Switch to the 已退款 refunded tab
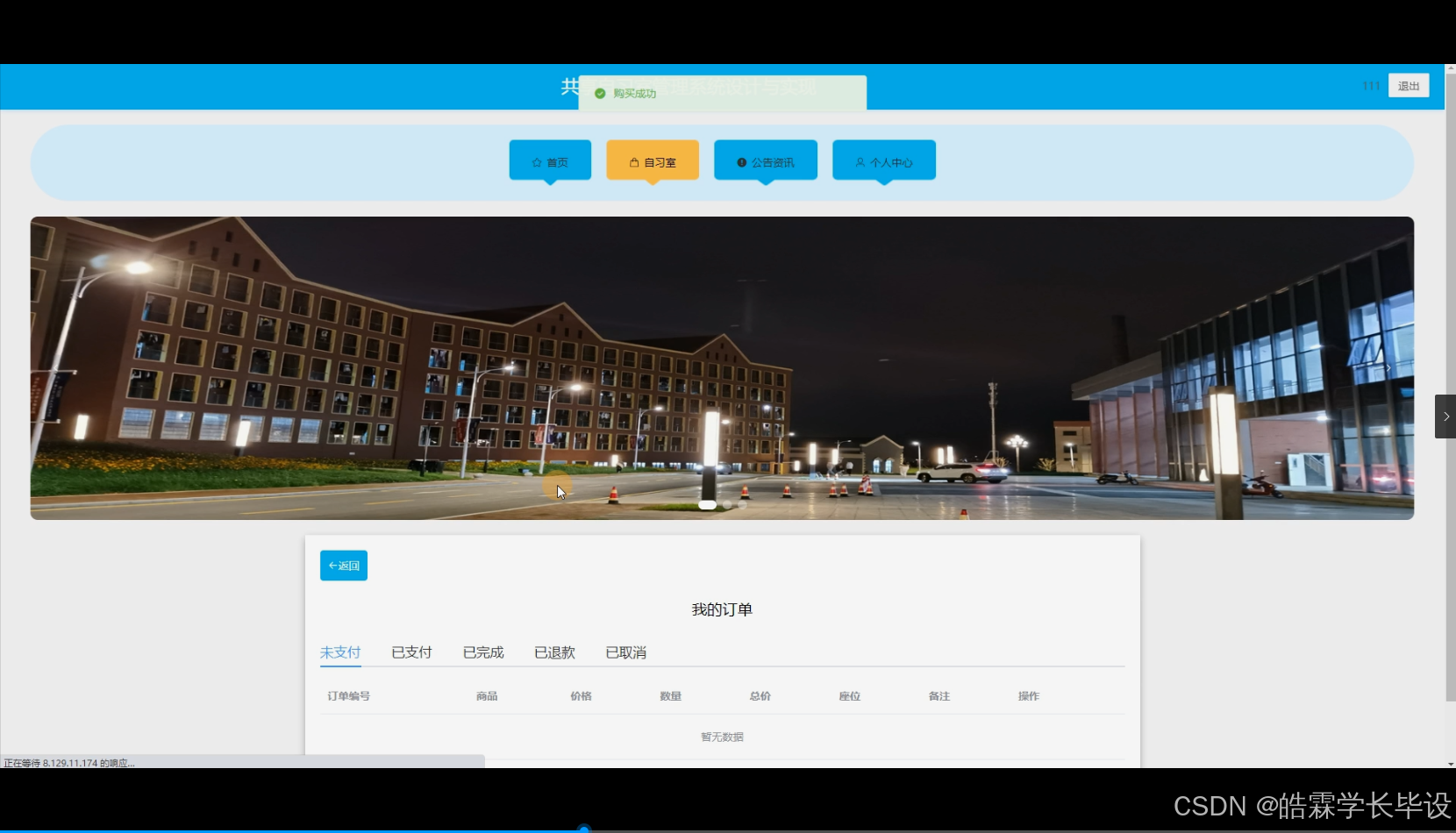 pos(554,652)
